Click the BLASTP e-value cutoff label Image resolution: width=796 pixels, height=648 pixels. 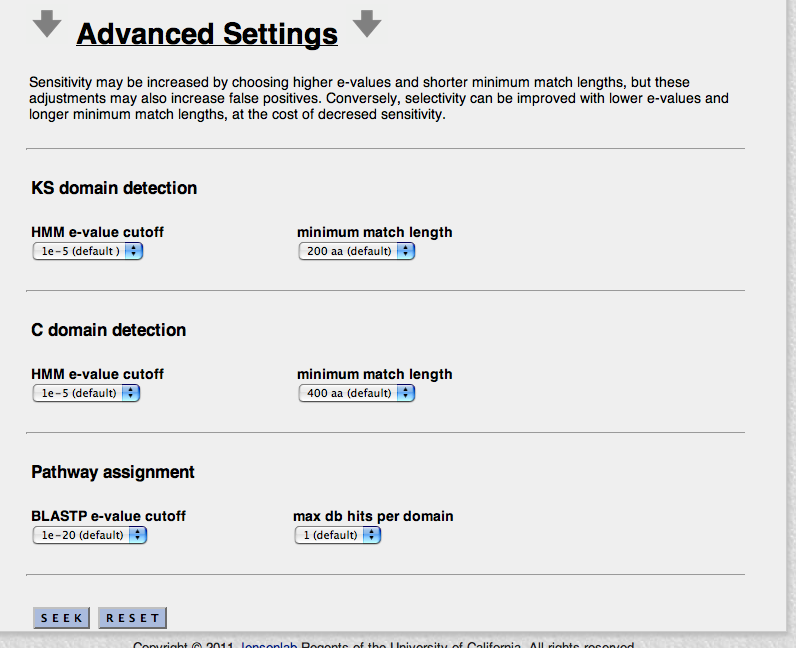pos(108,516)
